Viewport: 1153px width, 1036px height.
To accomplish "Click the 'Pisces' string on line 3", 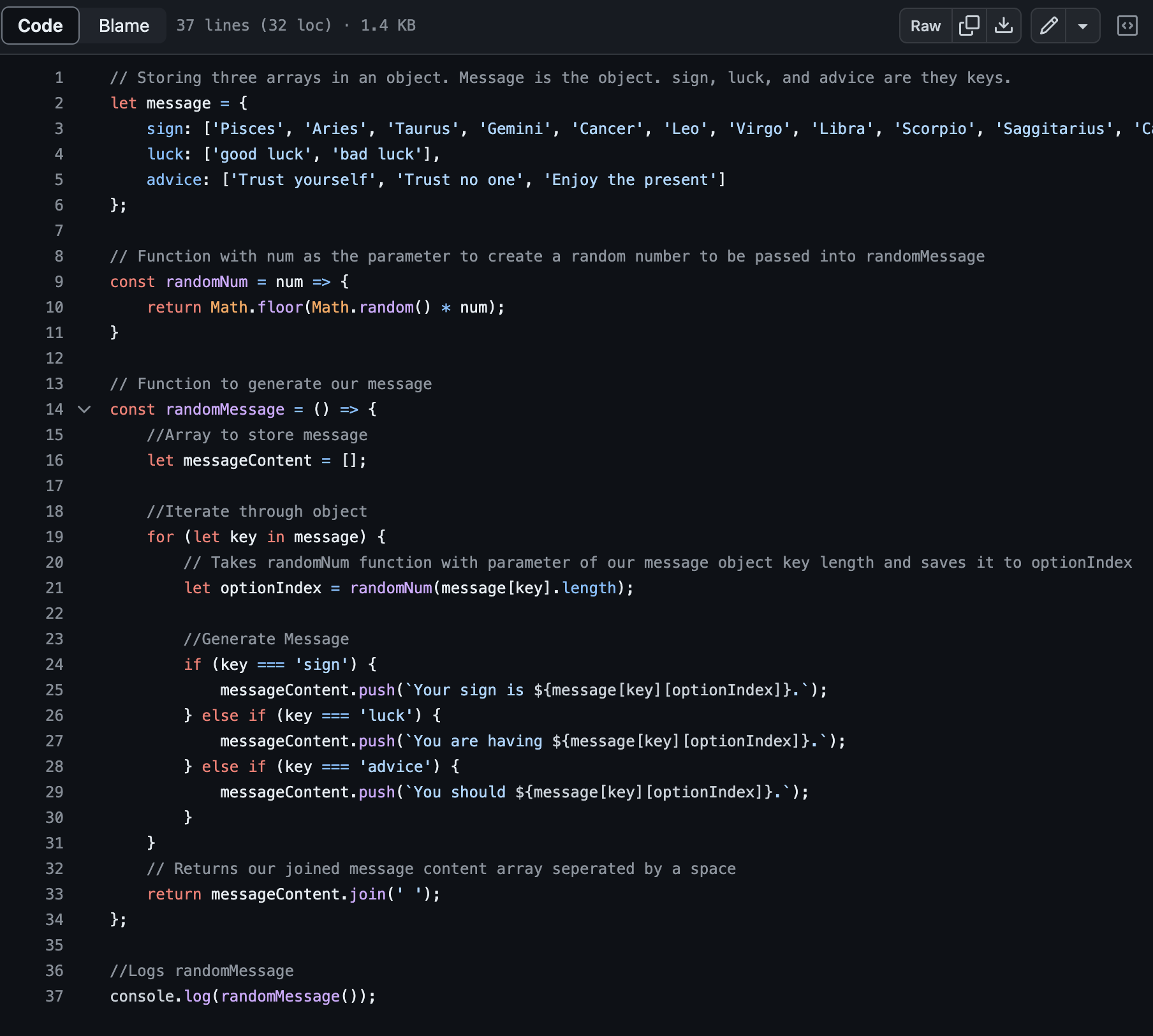I will click(247, 129).
